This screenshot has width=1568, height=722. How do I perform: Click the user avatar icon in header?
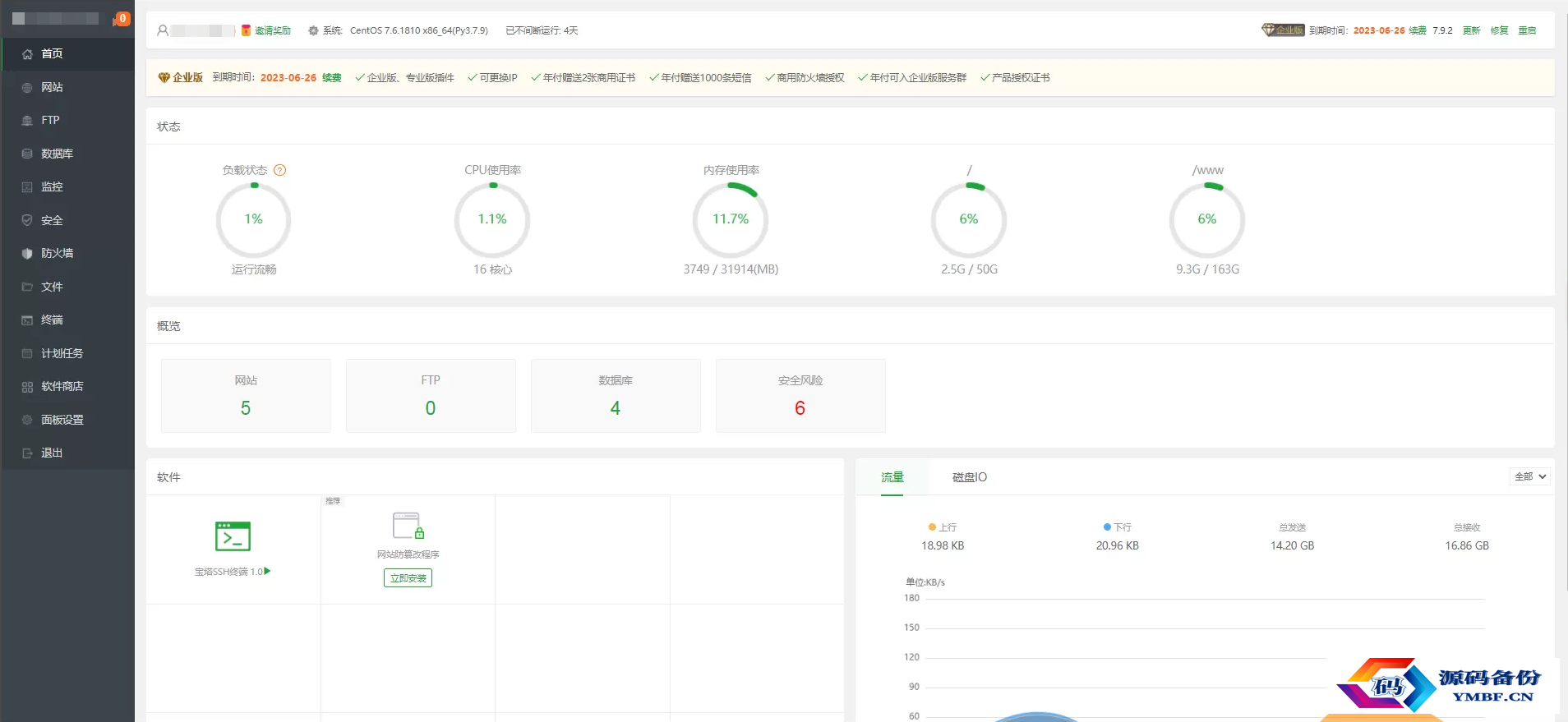click(x=163, y=30)
